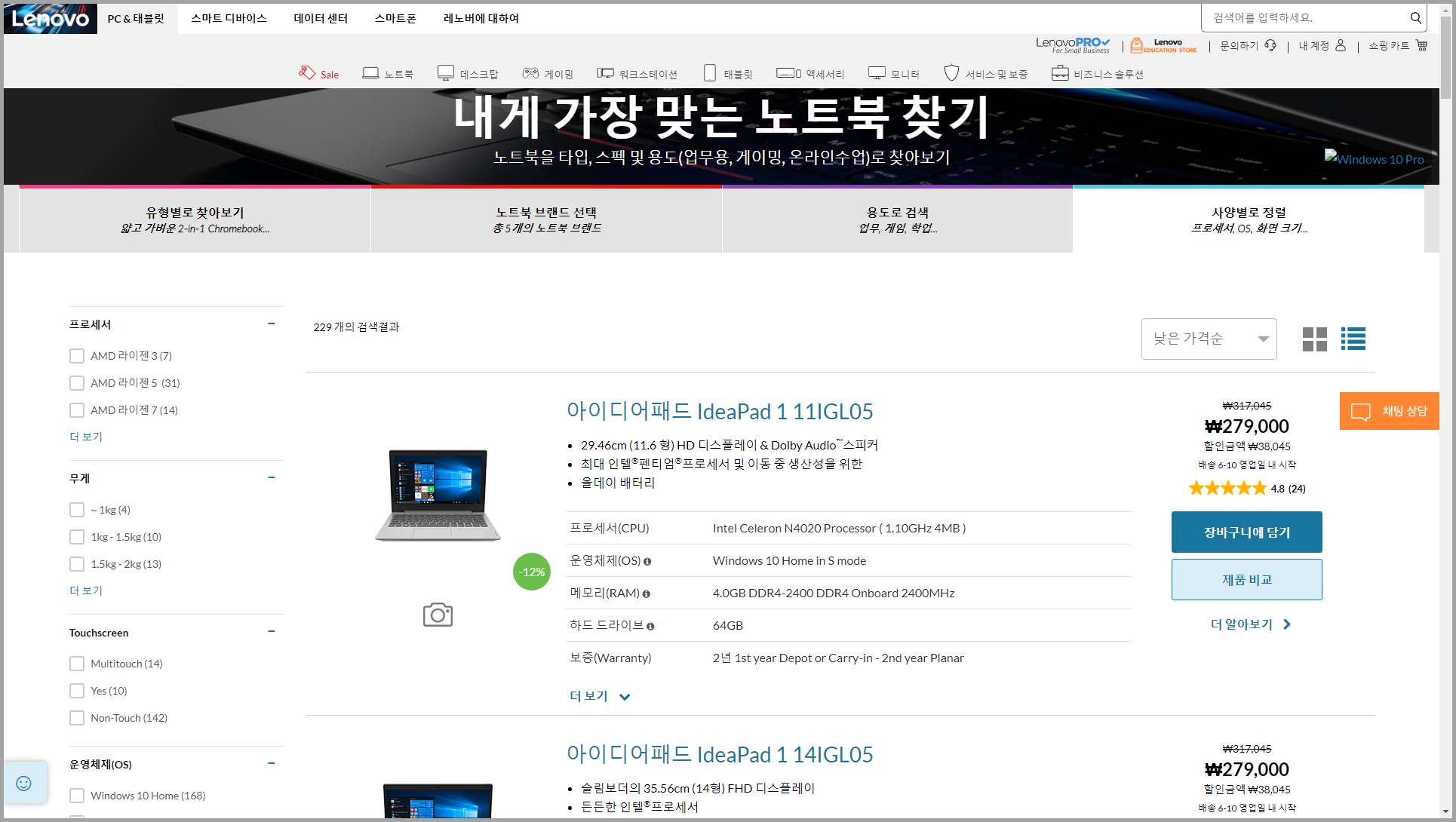Image resolution: width=1456 pixels, height=822 pixels.
Task: Click the 비즈니스 솔루션 briefcase icon
Action: point(1060,73)
